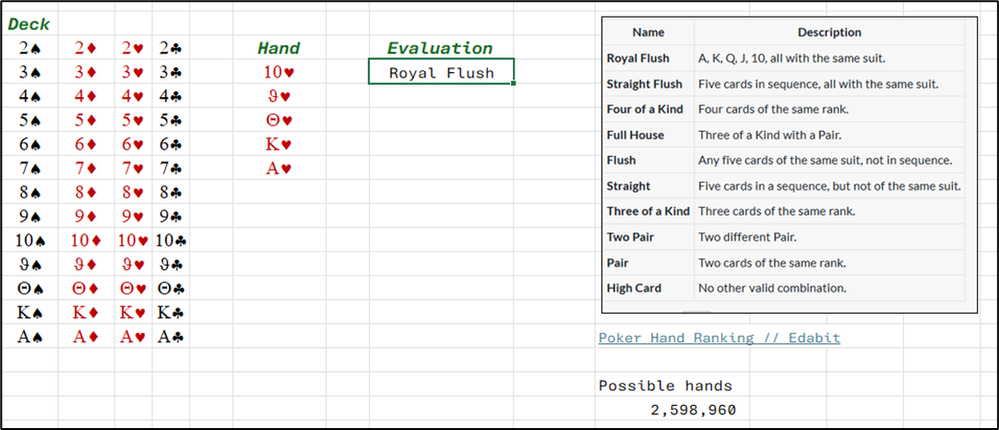Viewport: 999px width, 430px height.
Task: Click the 5 of spades deck cell
Action: click(x=30, y=120)
